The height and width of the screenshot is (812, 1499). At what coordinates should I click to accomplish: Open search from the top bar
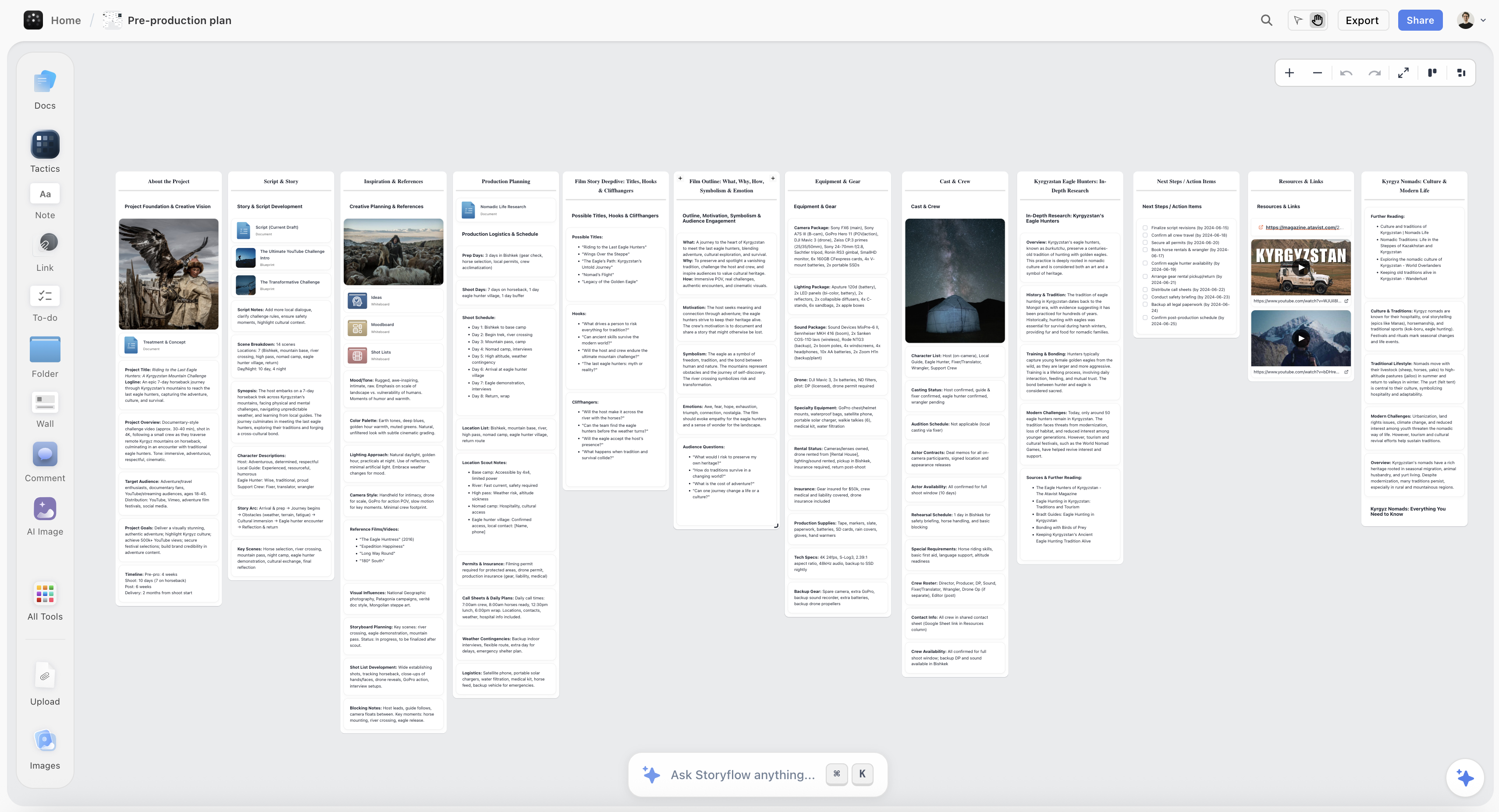pyautogui.click(x=1267, y=20)
